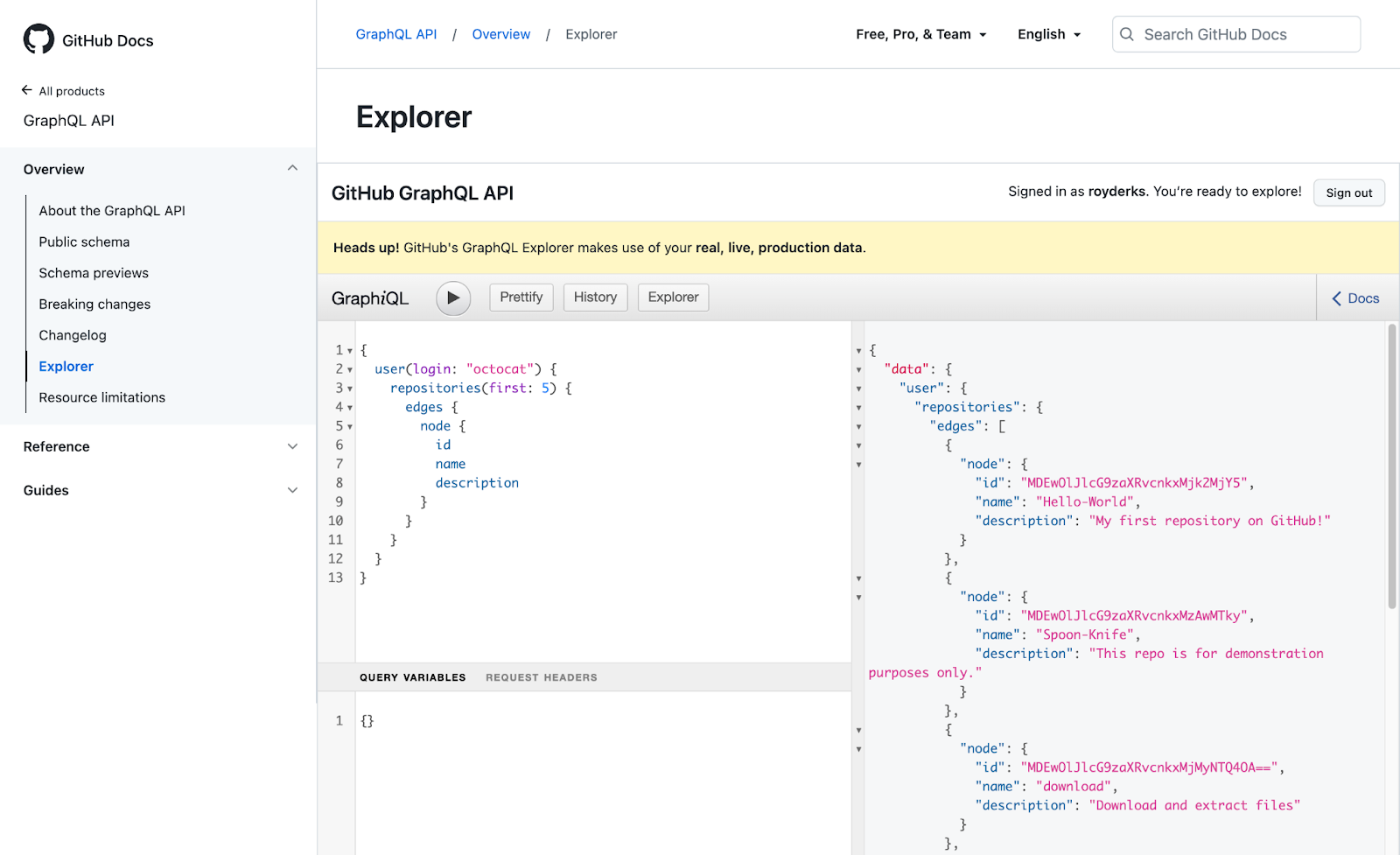Fold the "repositories" line in results
Viewport: 1400px width, 855px height.
[x=858, y=408]
